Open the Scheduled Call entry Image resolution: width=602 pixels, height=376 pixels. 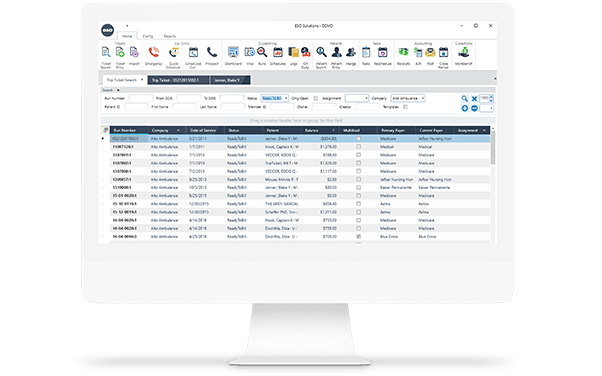coord(193,58)
